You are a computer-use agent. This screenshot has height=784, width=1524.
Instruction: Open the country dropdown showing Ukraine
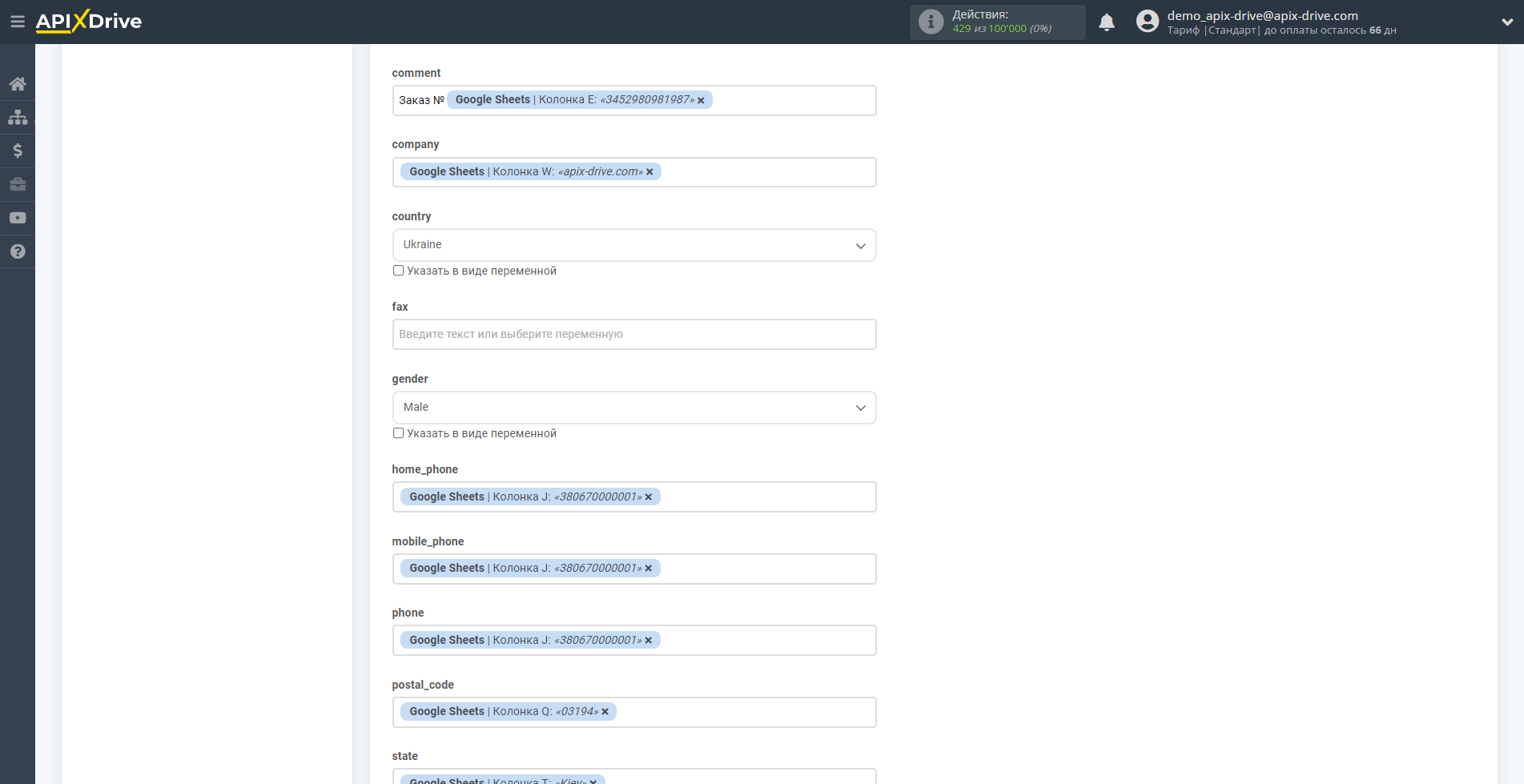tap(634, 245)
